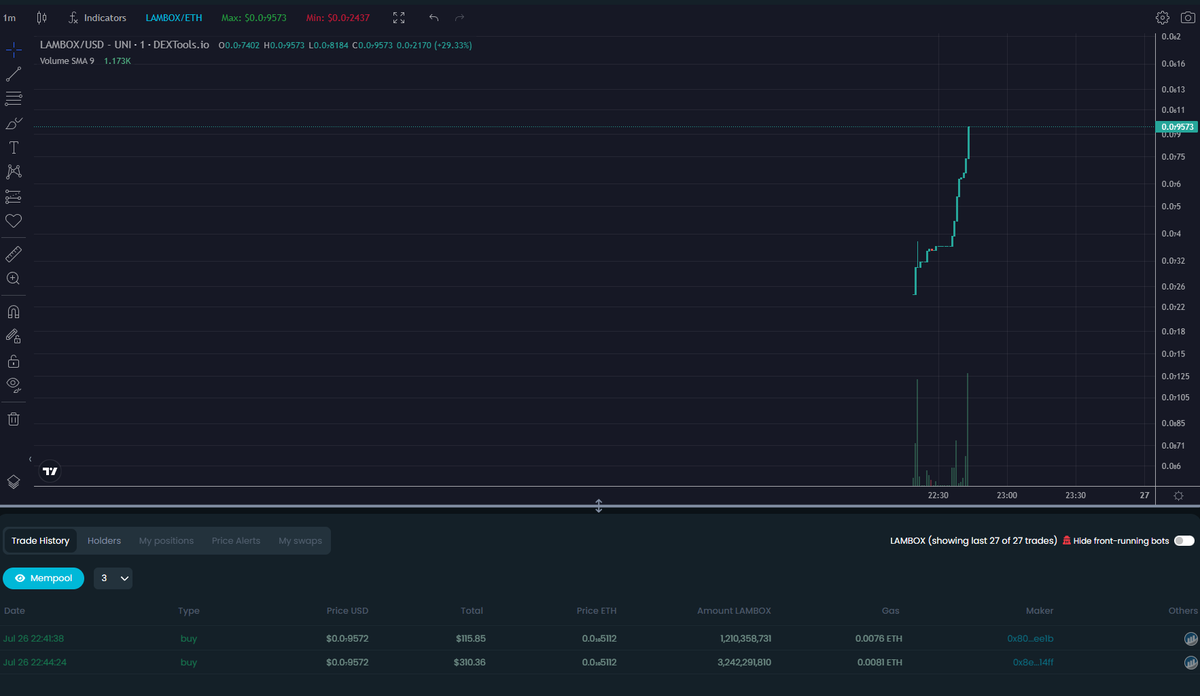Switch to the Price Alerts tab
The image size is (1200, 696).
point(236,541)
